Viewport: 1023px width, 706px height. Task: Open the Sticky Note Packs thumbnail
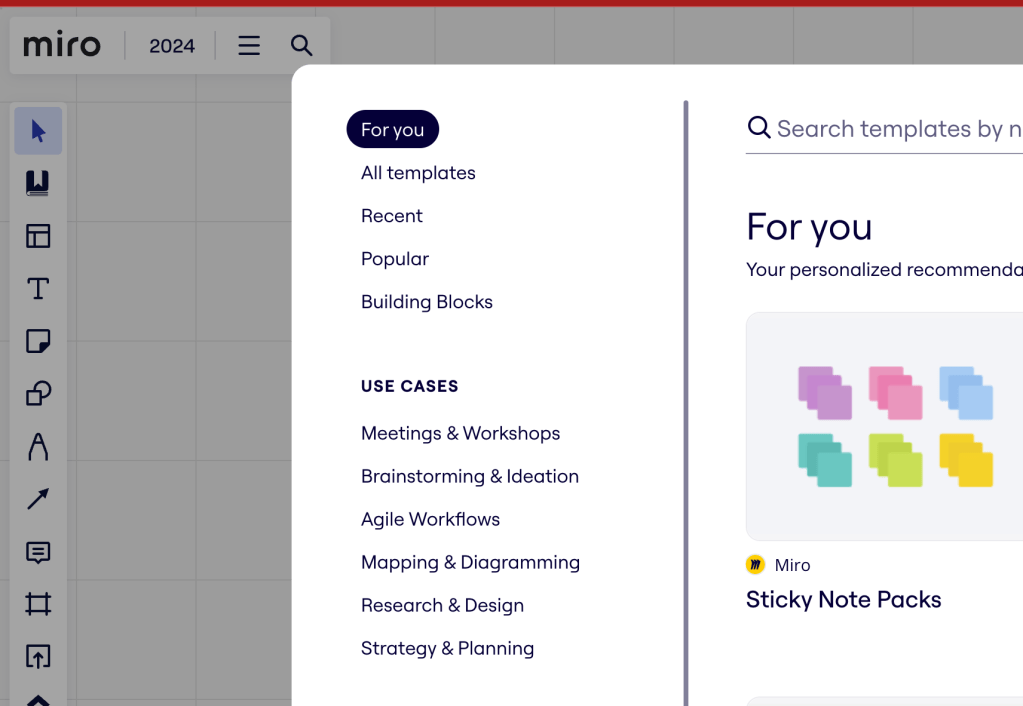[x=885, y=427]
